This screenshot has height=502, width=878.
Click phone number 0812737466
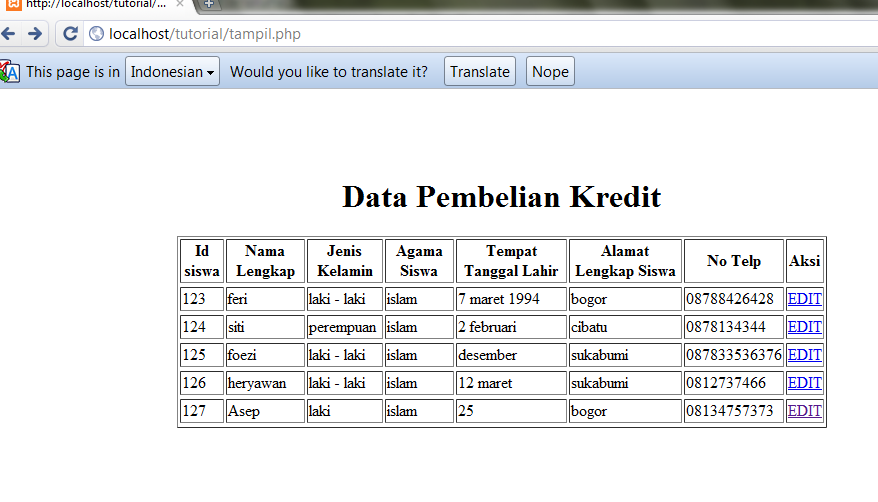734,383
